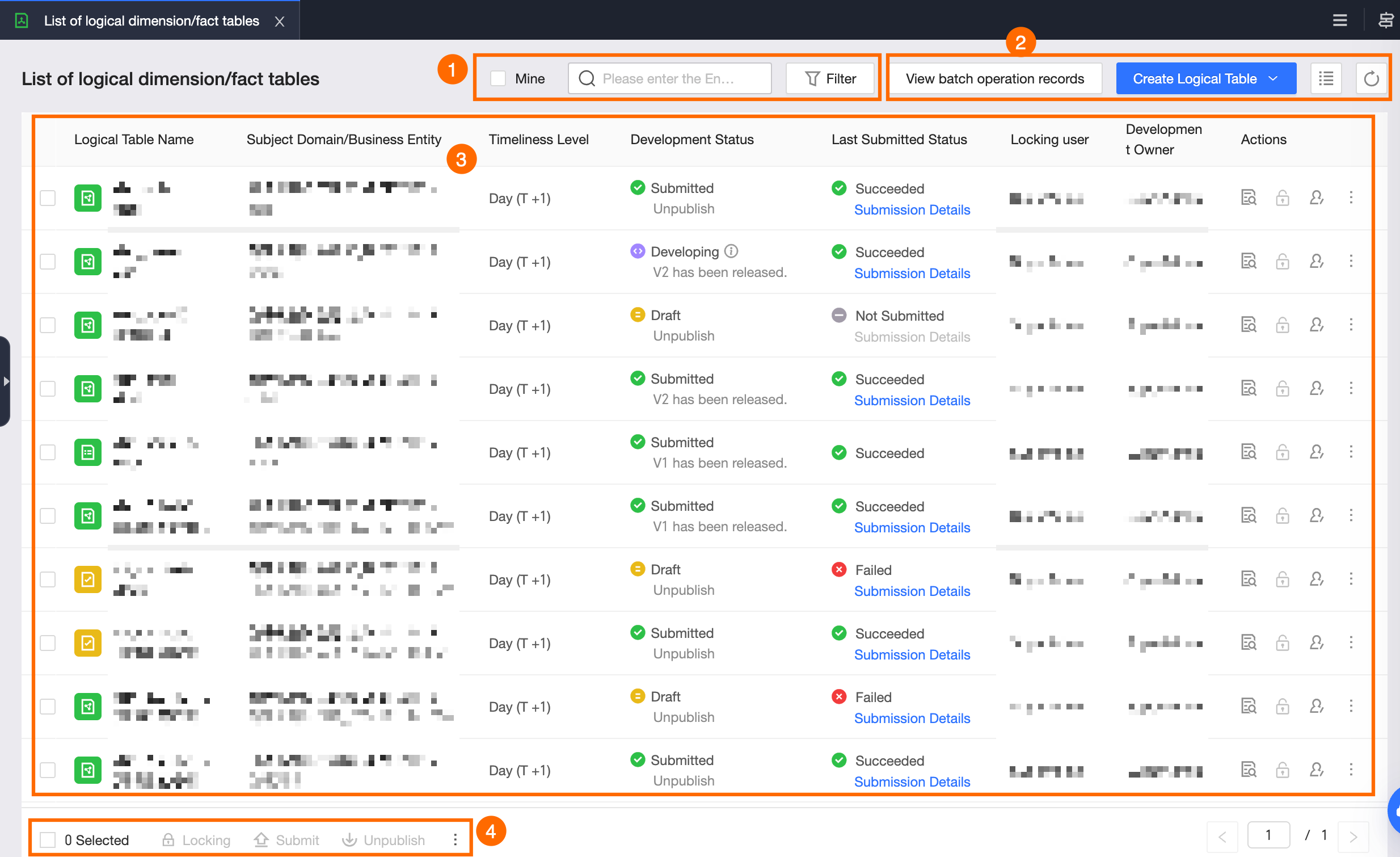Close the current browser tab
Screen dimensions: 1400x857
280,21
